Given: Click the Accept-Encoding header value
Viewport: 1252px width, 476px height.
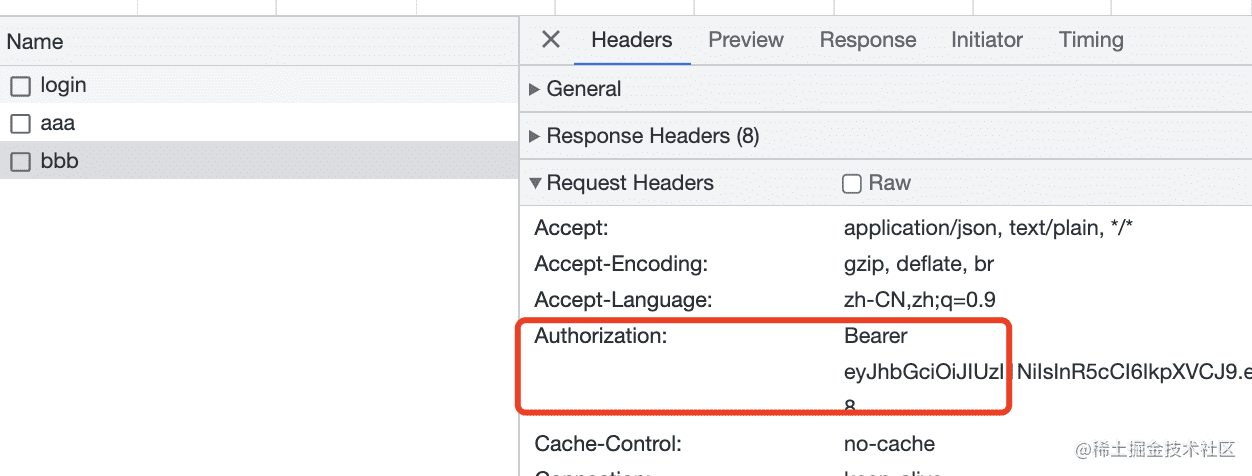Looking at the screenshot, I should point(918,264).
